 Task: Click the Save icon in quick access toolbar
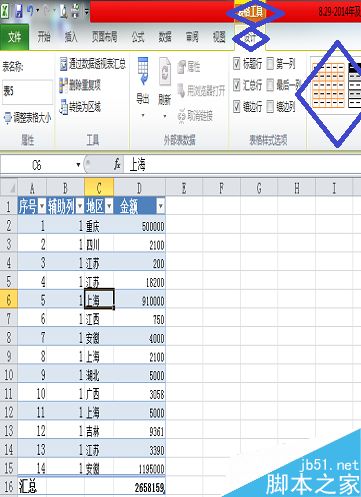click(19, 12)
